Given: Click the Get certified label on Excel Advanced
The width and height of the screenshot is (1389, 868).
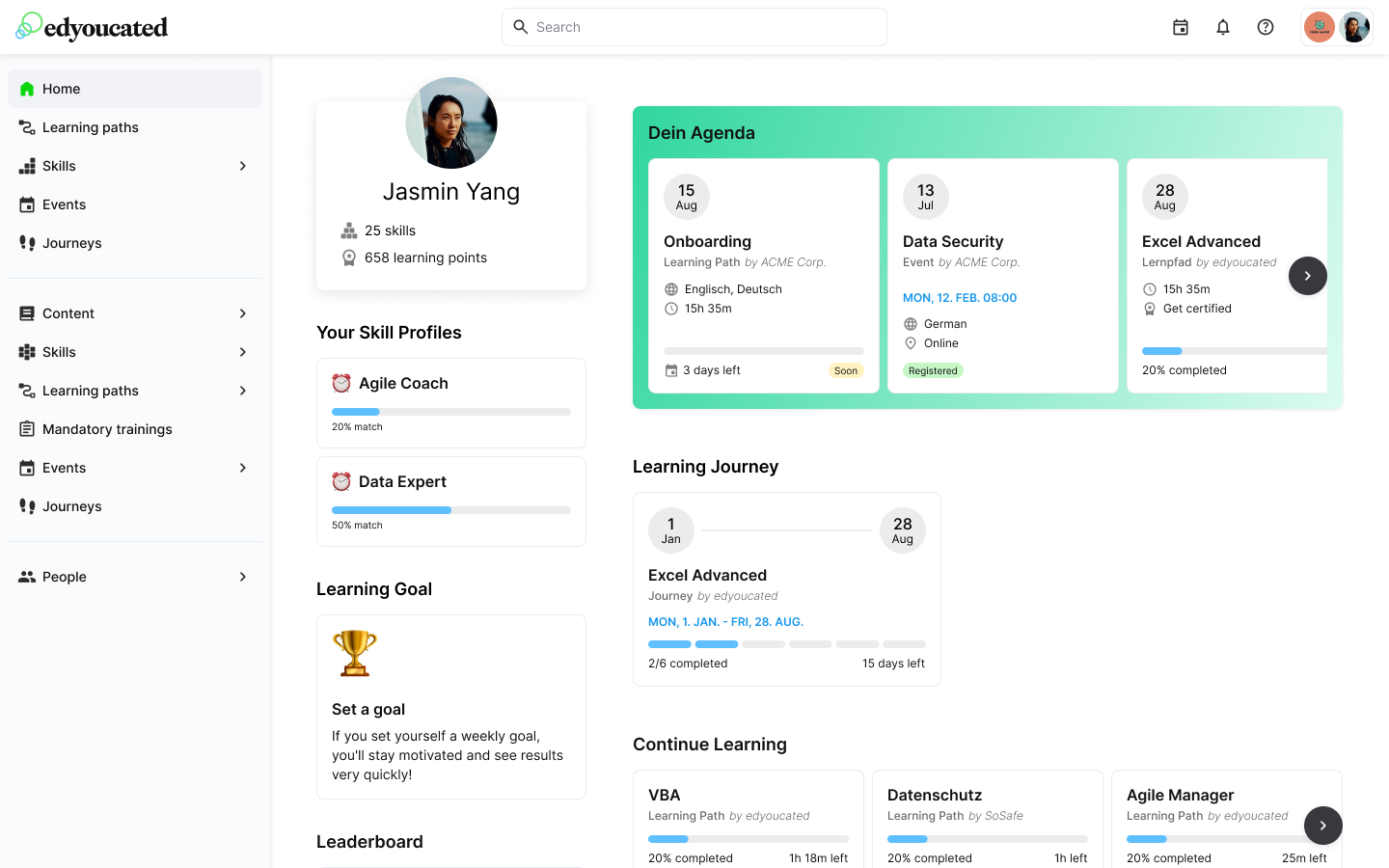Looking at the screenshot, I should coord(1196,308).
